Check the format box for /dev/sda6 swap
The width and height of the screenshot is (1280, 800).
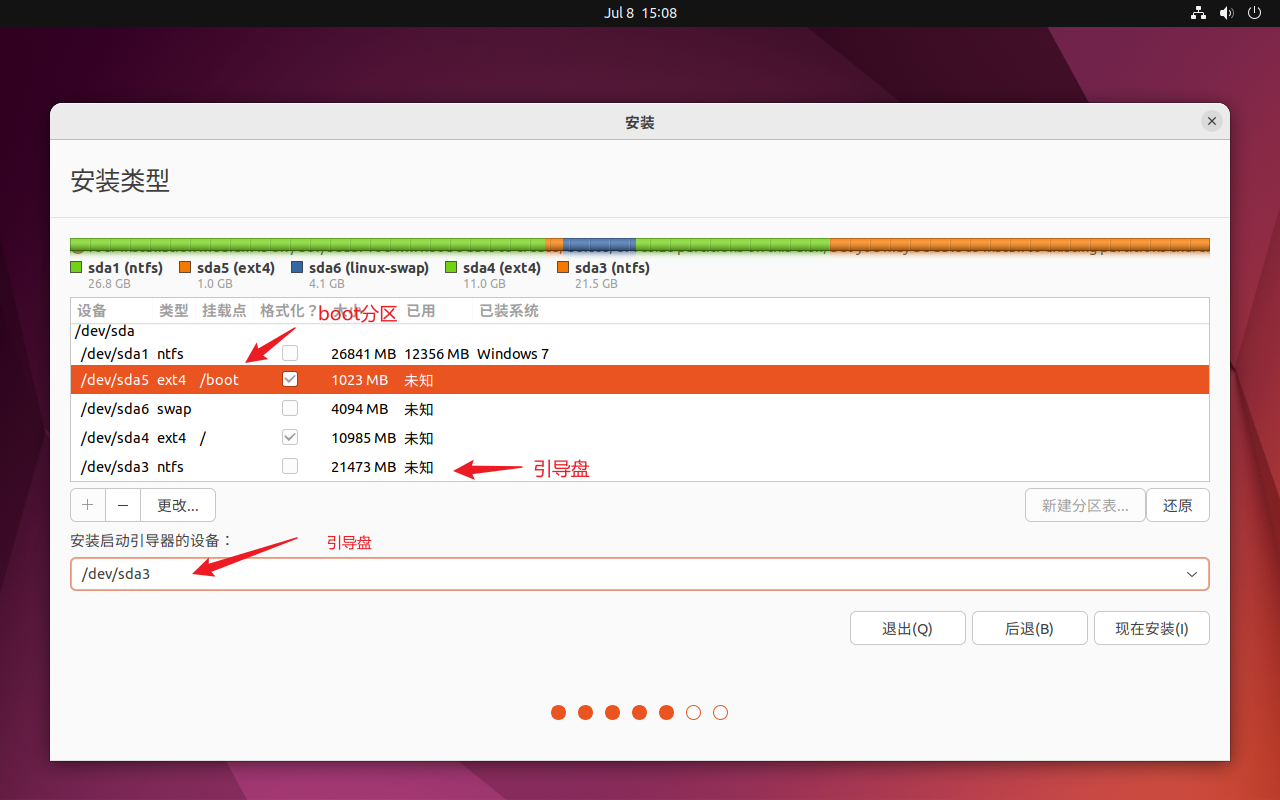[290, 408]
